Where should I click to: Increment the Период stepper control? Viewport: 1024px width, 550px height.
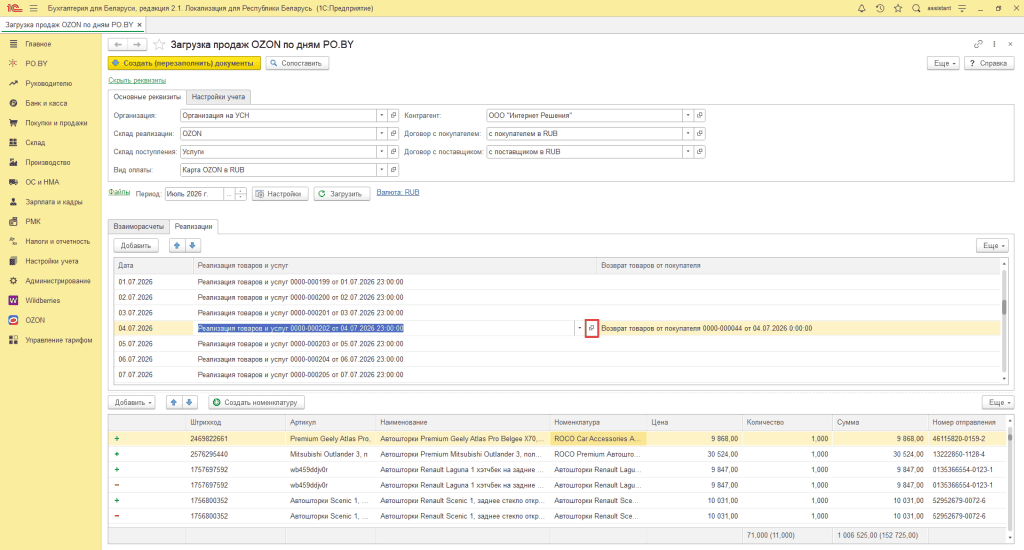[241, 191]
